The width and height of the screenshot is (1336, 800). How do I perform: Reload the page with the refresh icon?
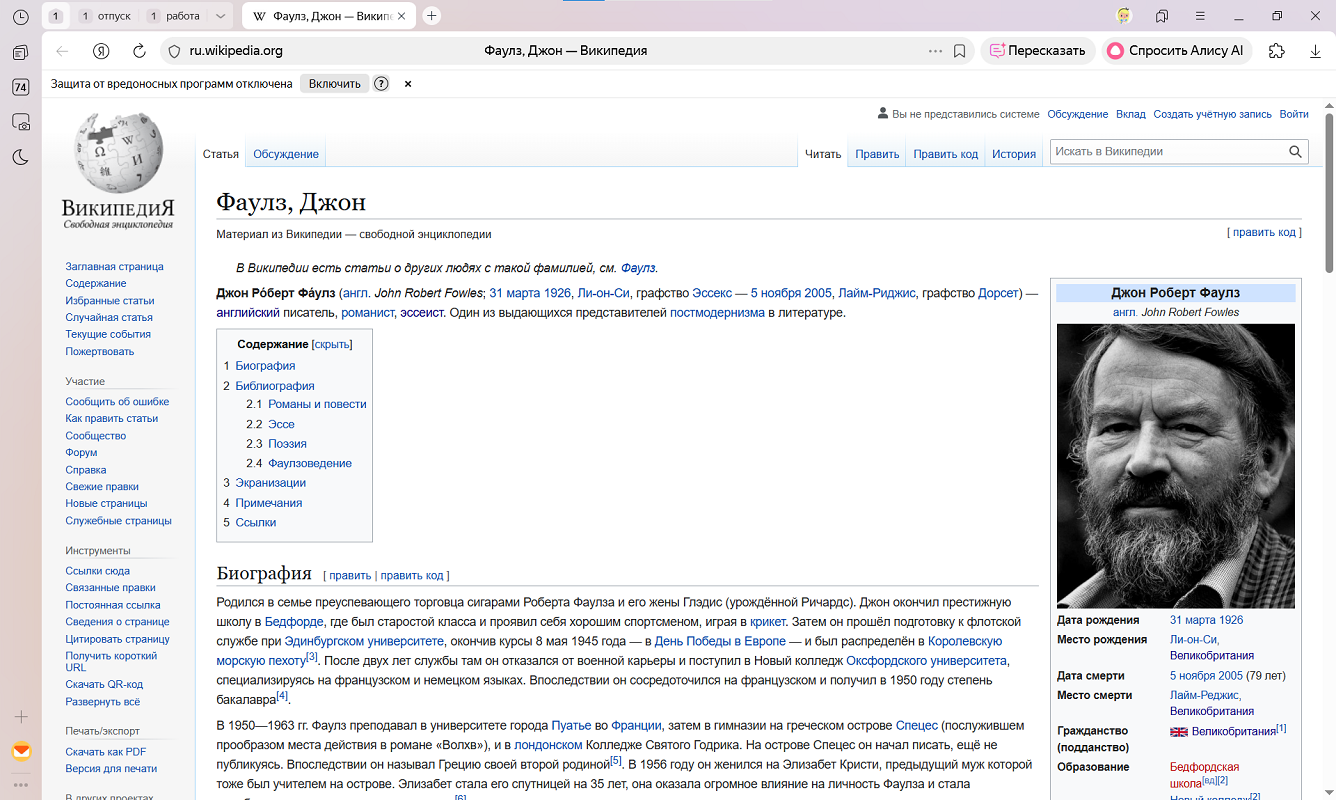[140, 51]
